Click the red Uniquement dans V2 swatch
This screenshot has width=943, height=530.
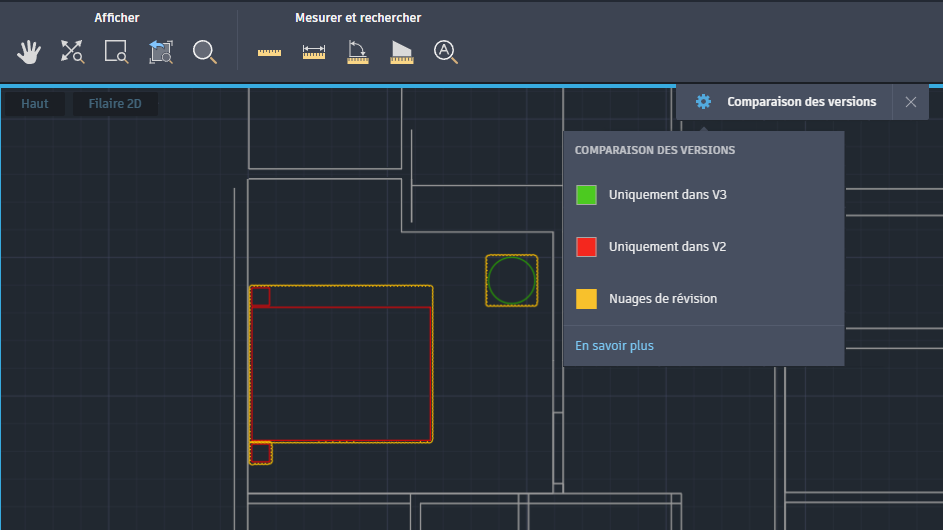pyautogui.click(x=586, y=247)
